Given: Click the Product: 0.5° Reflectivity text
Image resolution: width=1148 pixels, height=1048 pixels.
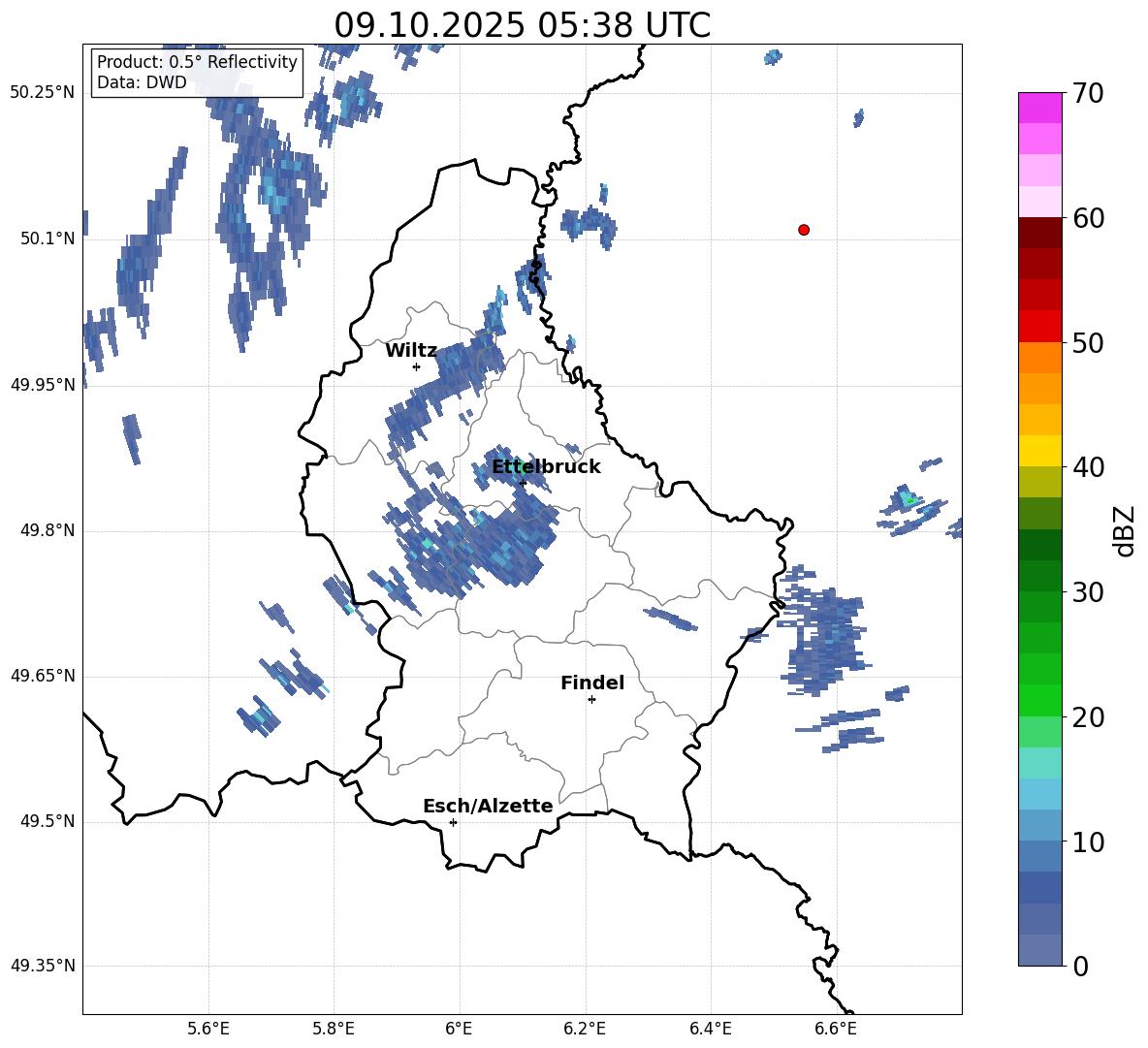Looking at the screenshot, I should pyautogui.click(x=197, y=62).
